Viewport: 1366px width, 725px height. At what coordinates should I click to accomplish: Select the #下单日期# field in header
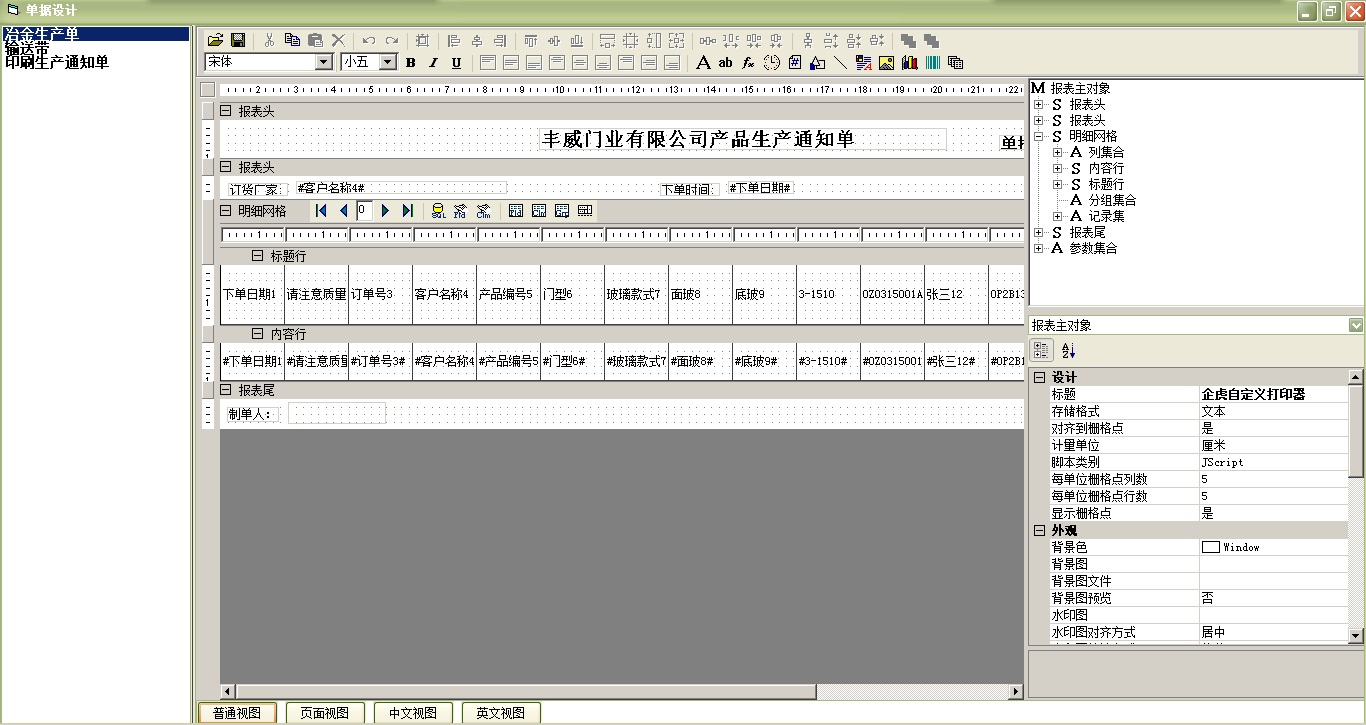click(x=760, y=188)
